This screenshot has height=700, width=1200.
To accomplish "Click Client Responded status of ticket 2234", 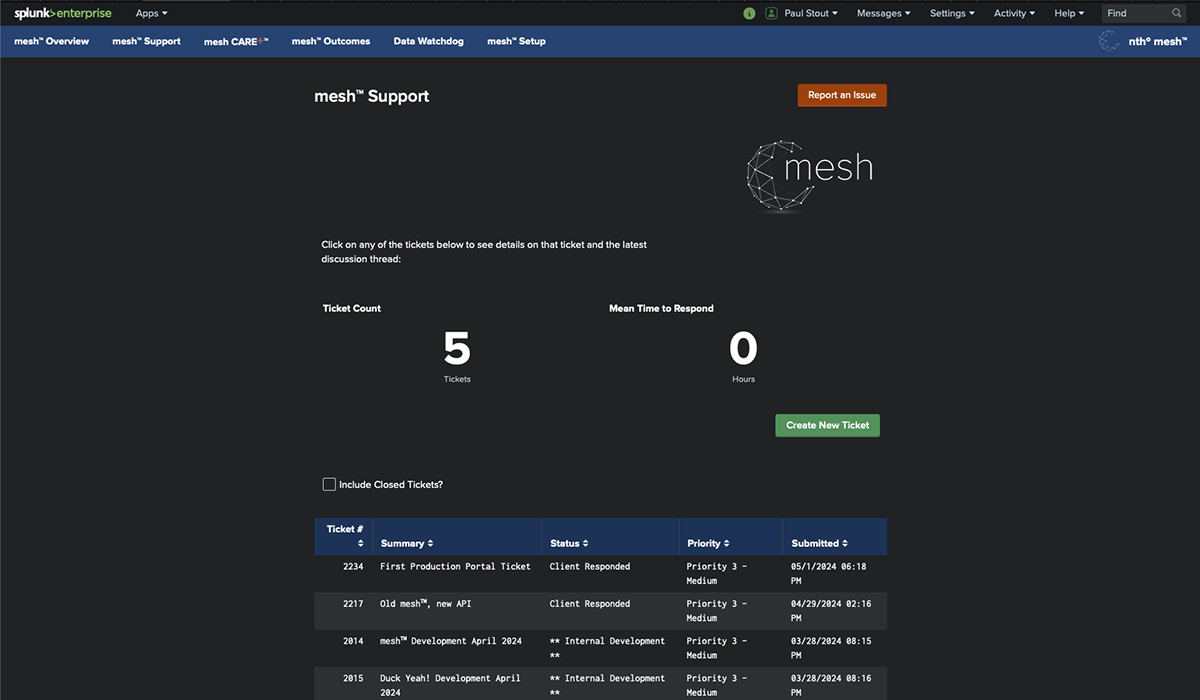I will (x=590, y=567).
